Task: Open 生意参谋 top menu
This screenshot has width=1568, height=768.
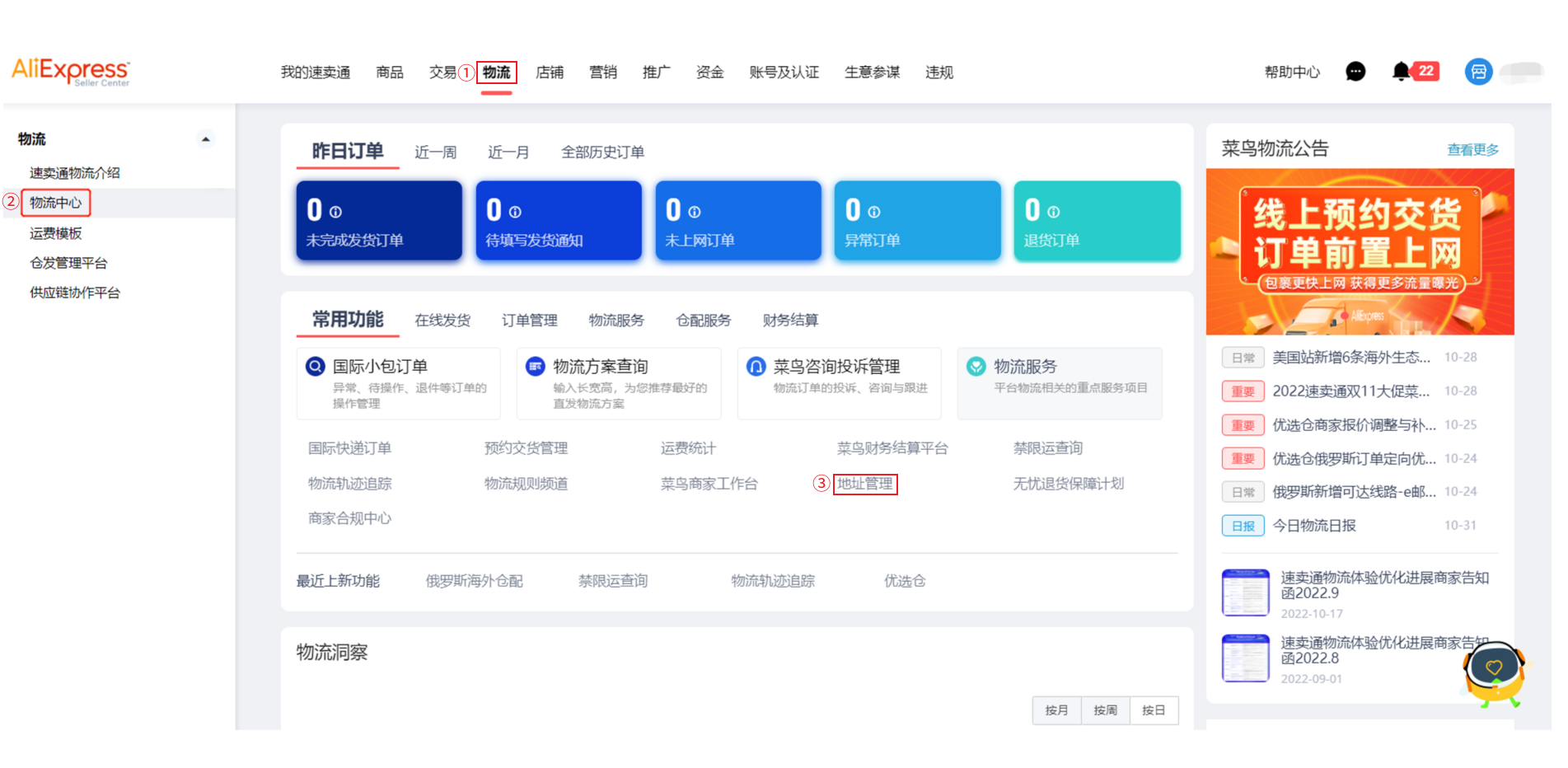Action: [873, 73]
